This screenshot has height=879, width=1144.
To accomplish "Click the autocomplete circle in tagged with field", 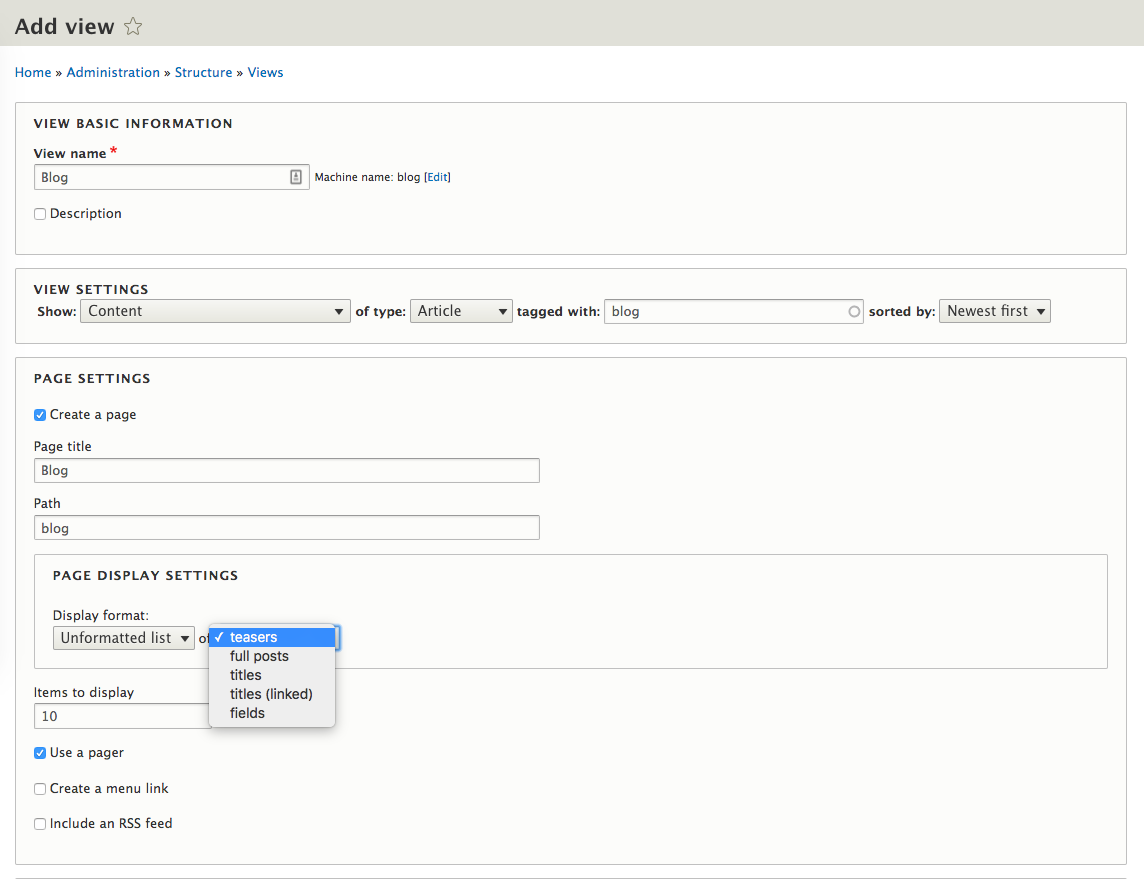I will point(854,311).
